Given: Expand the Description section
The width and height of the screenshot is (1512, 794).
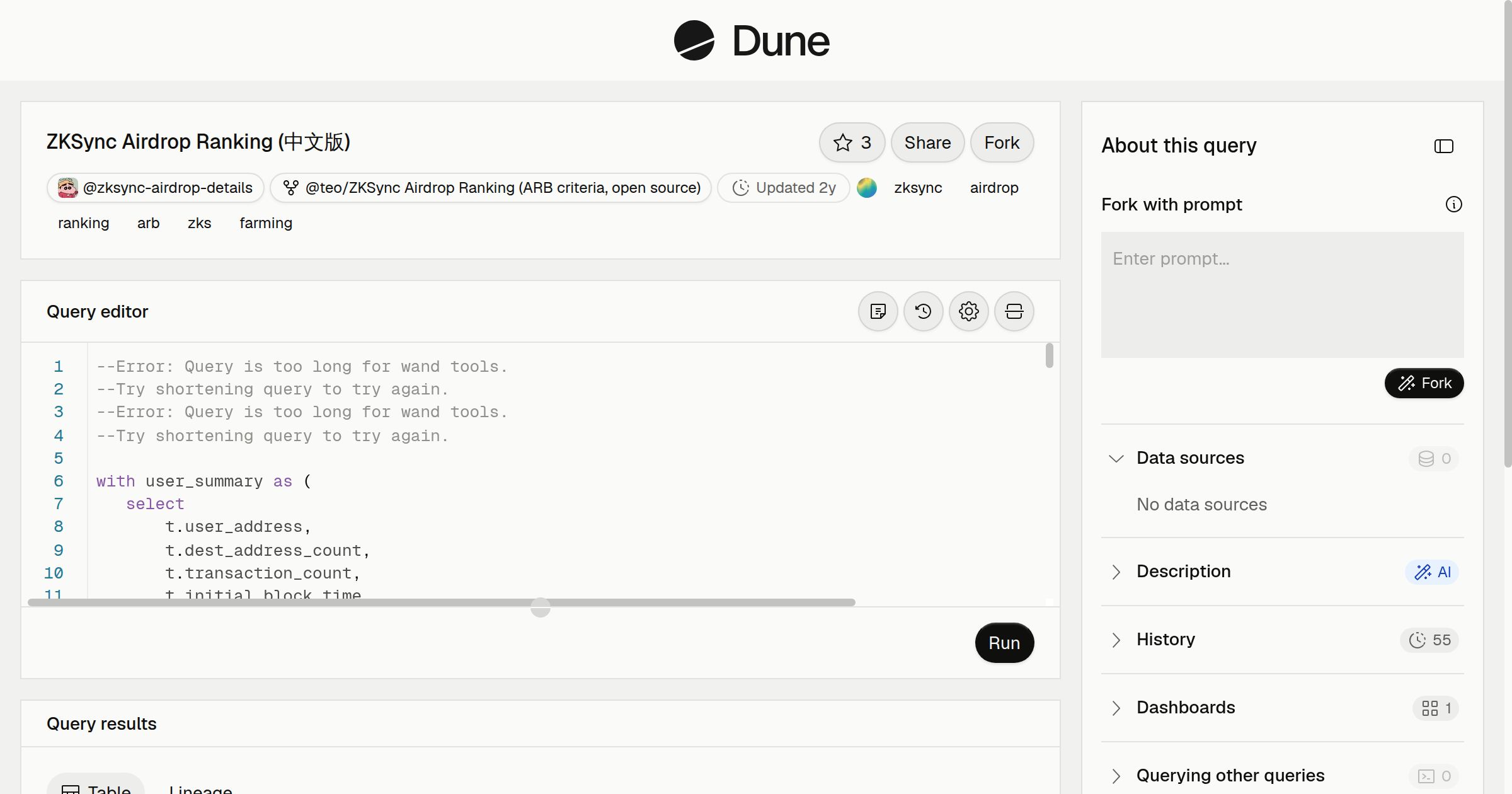Looking at the screenshot, I should pos(1116,572).
